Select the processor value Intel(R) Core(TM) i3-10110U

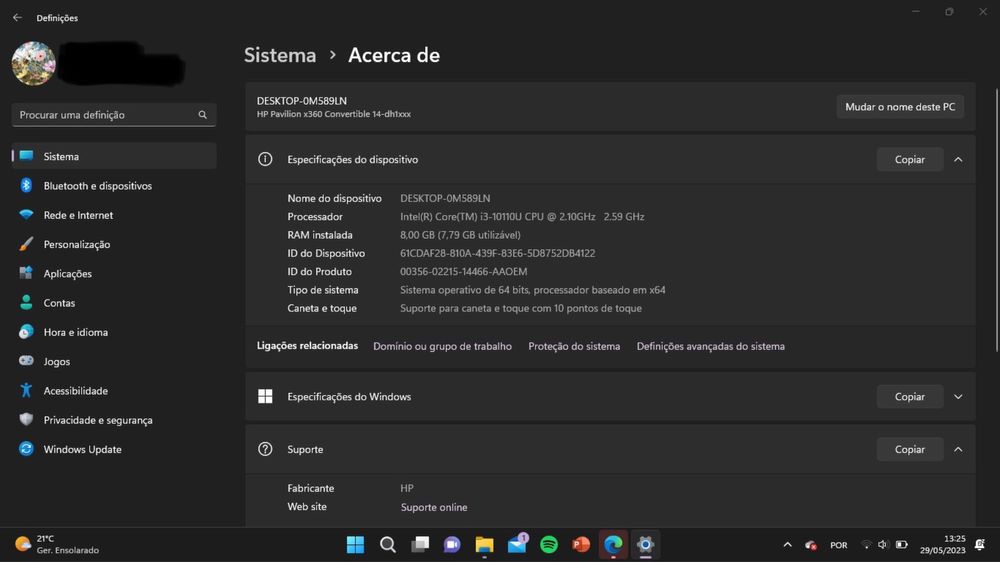[x=522, y=217]
